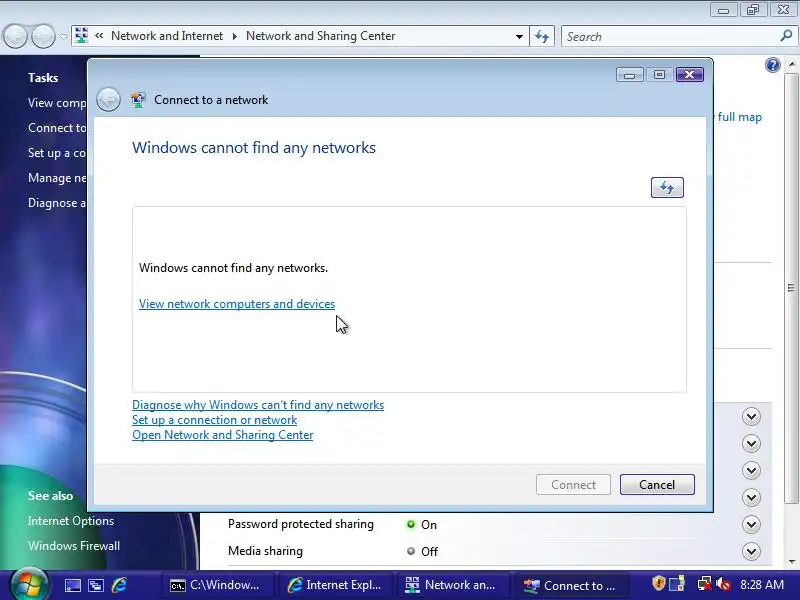Screen dimensions: 800x600
Task: Open Windows Firewall under See also
Action: tap(74, 546)
